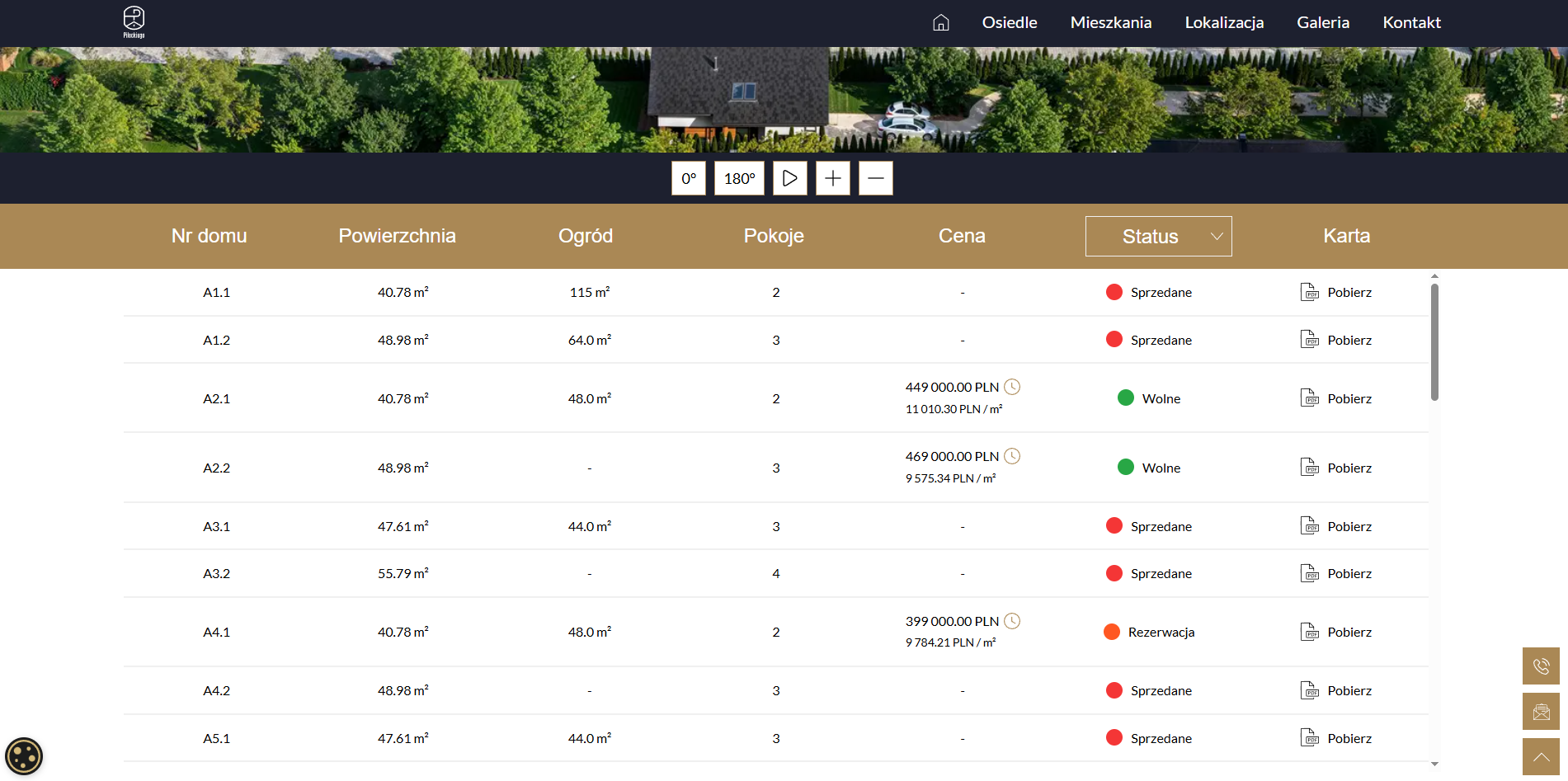Click Pobierz link in row A4.1
This screenshot has width=1568, height=781.
tap(1349, 633)
